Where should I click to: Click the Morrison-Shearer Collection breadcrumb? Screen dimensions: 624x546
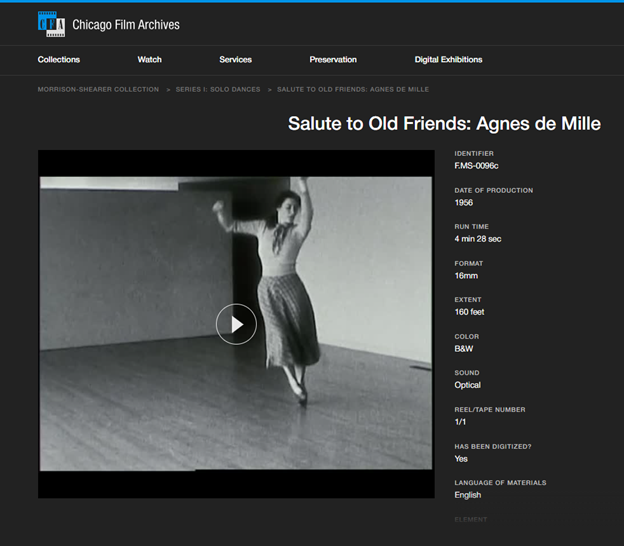pos(98,90)
